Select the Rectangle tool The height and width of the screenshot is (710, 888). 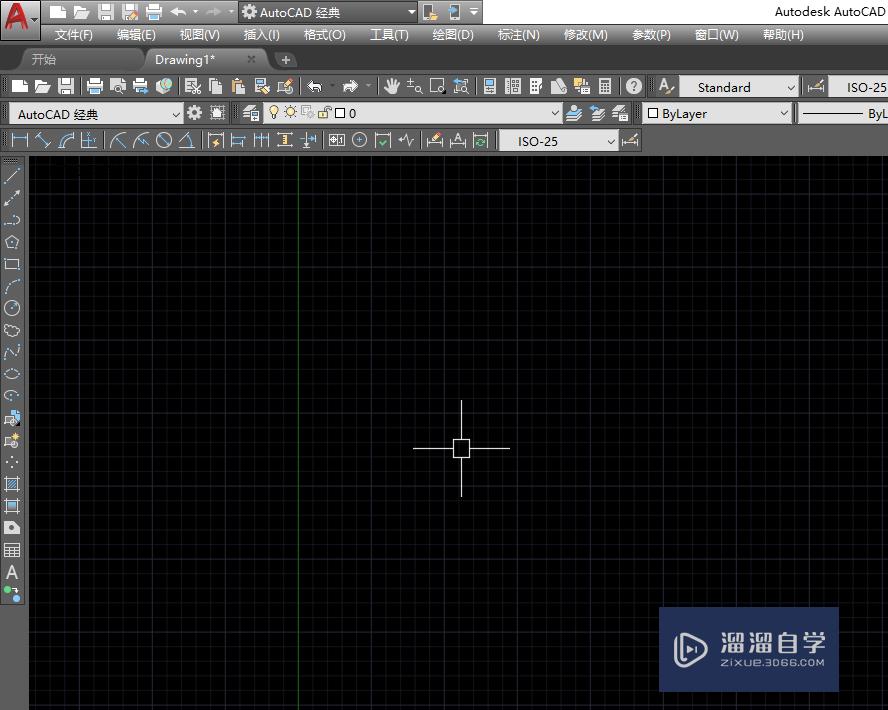12,264
